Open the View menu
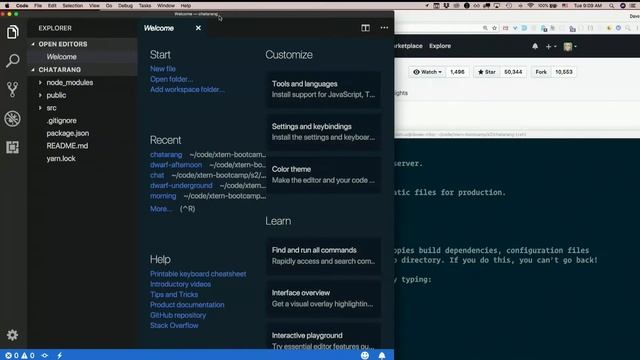The height and width of the screenshot is (360, 640). click(x=94, y=6)
